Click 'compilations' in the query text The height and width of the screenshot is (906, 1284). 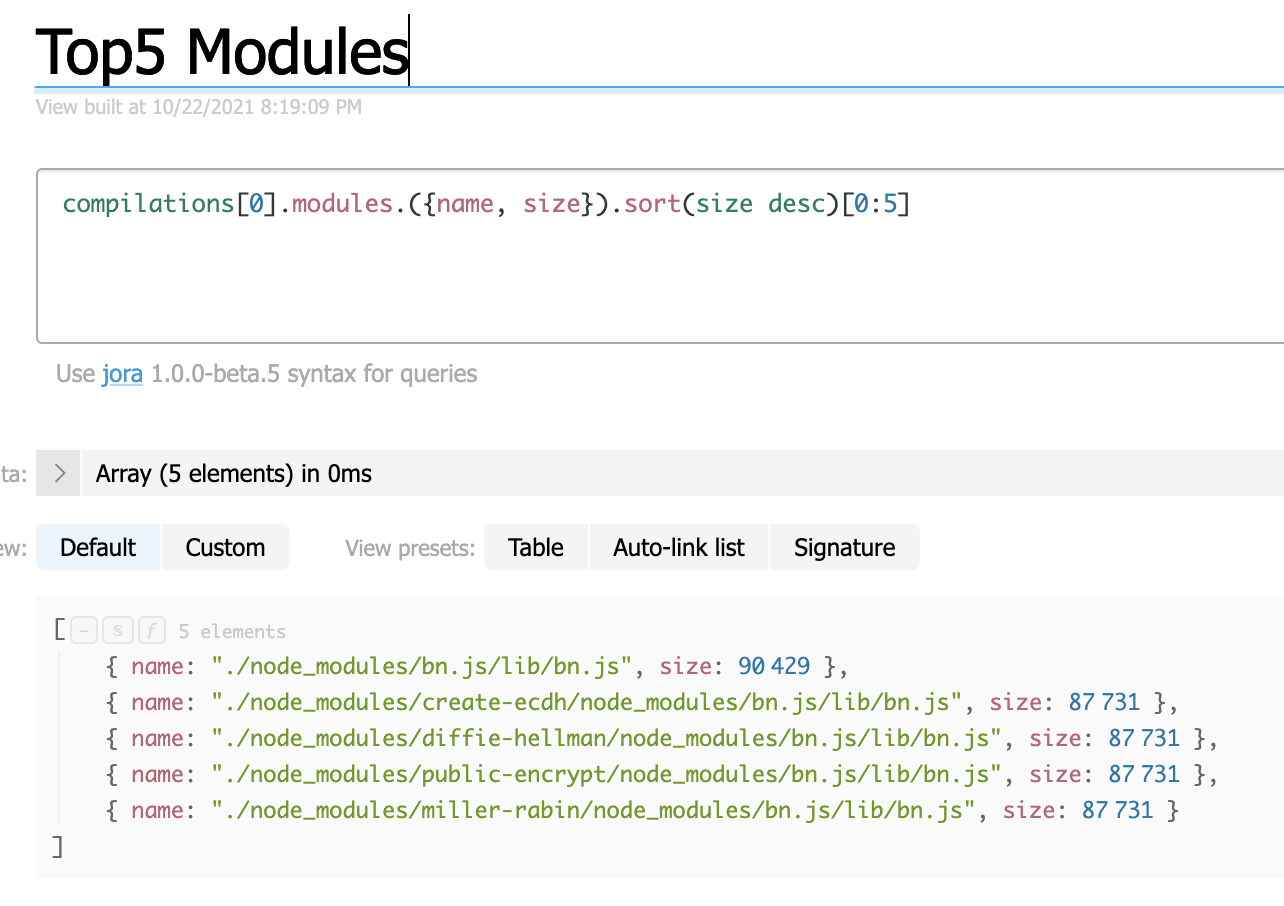148,204
